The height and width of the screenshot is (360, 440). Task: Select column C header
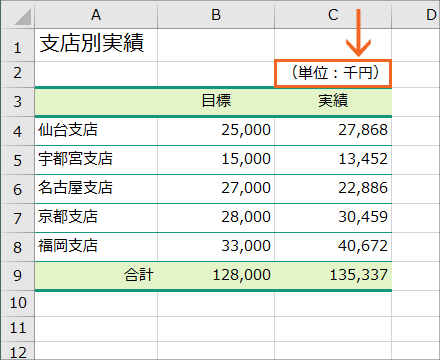tap(333, 15)
